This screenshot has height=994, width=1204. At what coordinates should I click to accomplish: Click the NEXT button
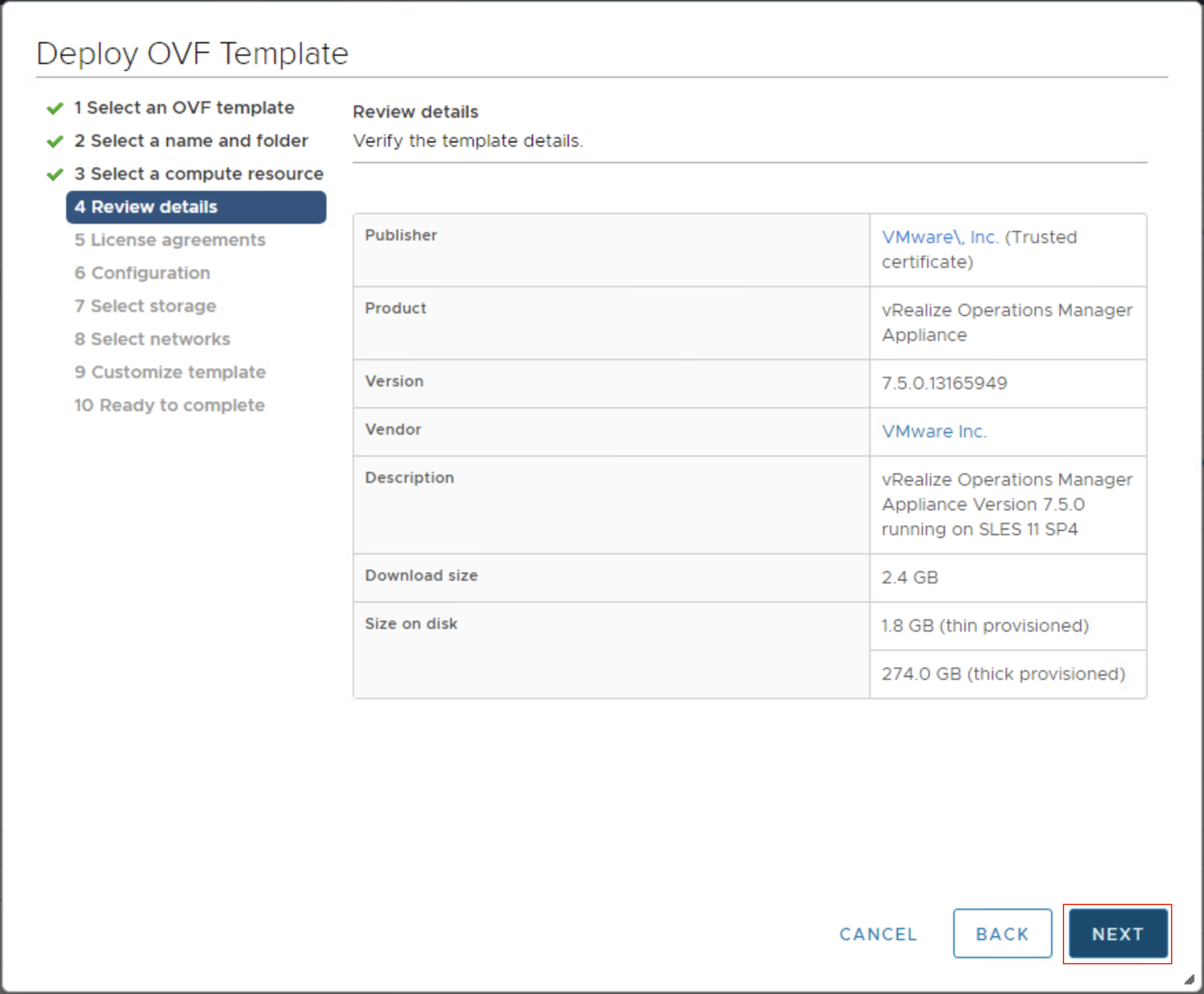(x=1117, y=933)
